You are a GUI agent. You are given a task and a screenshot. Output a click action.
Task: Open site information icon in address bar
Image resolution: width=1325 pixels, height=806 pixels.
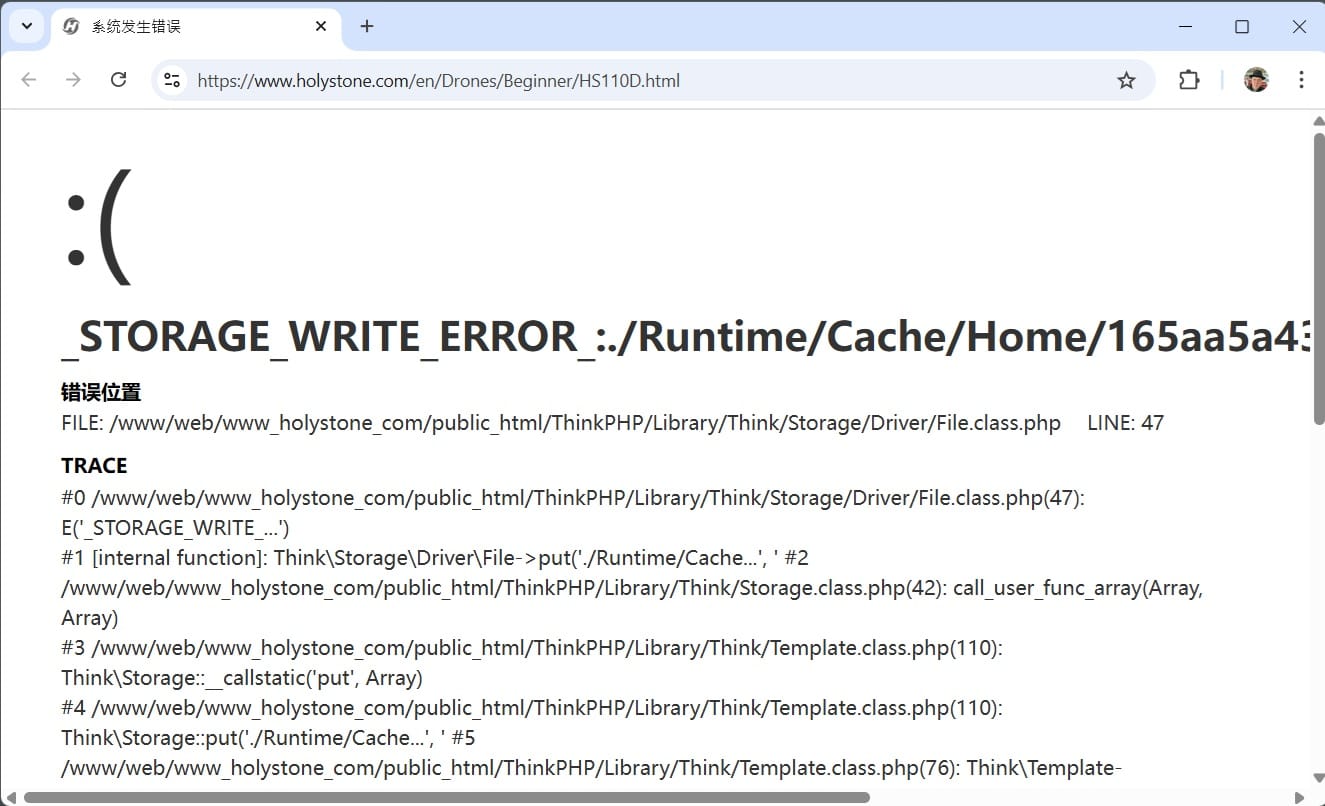[172, 80]
